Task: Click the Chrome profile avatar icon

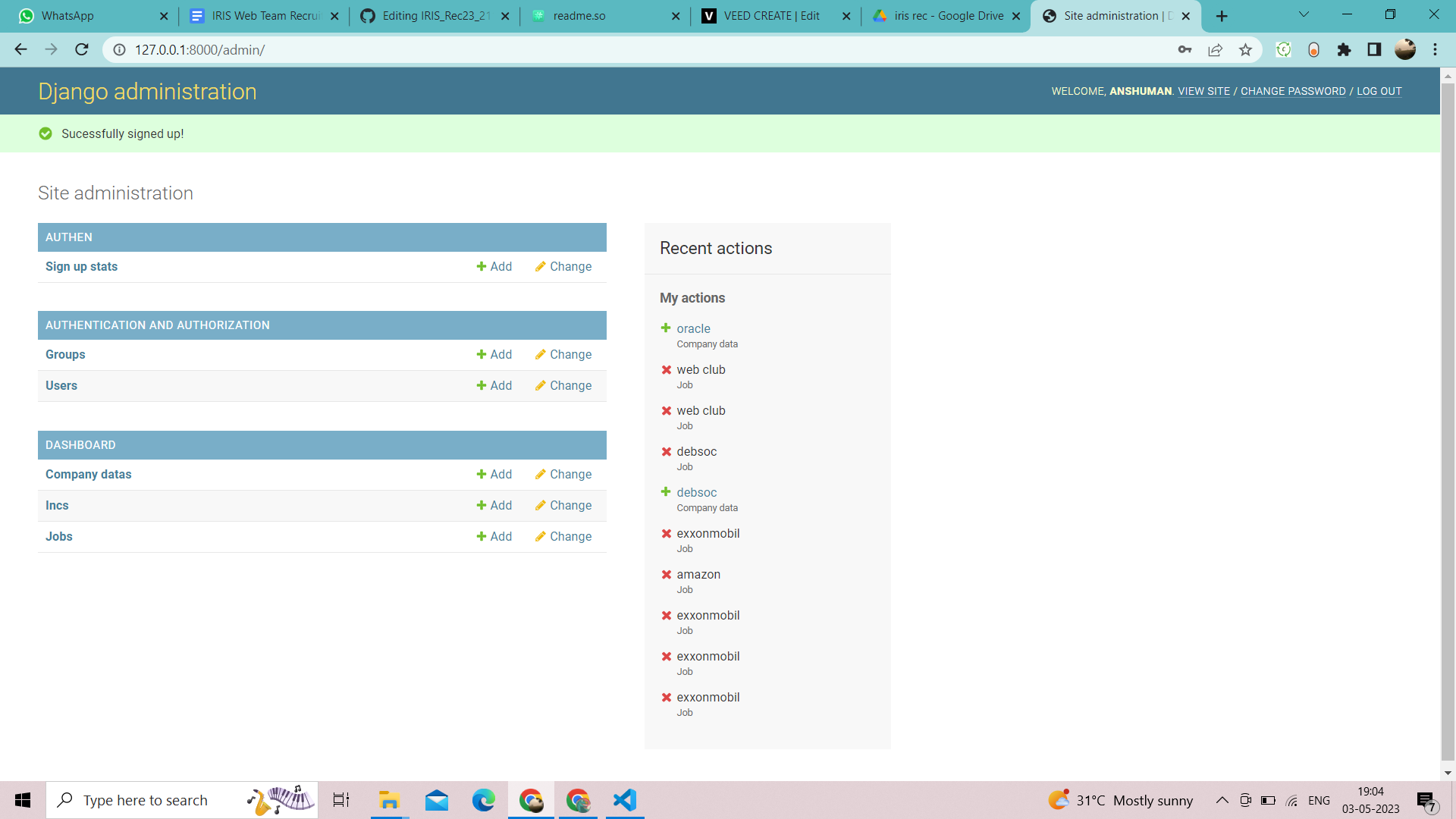Action: [x=1405, y=49]
